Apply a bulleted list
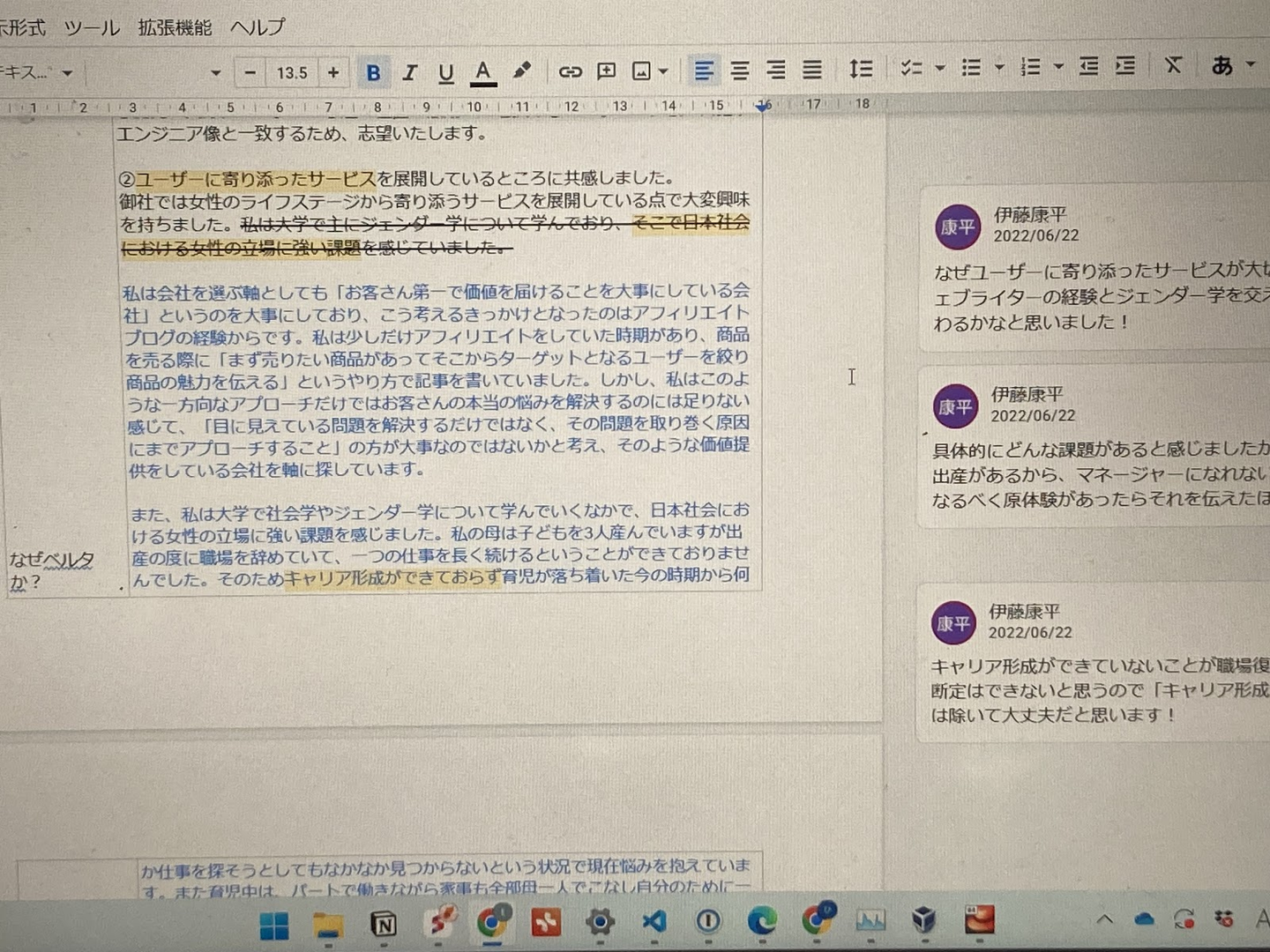1270x952 pixels. [971, 67]
